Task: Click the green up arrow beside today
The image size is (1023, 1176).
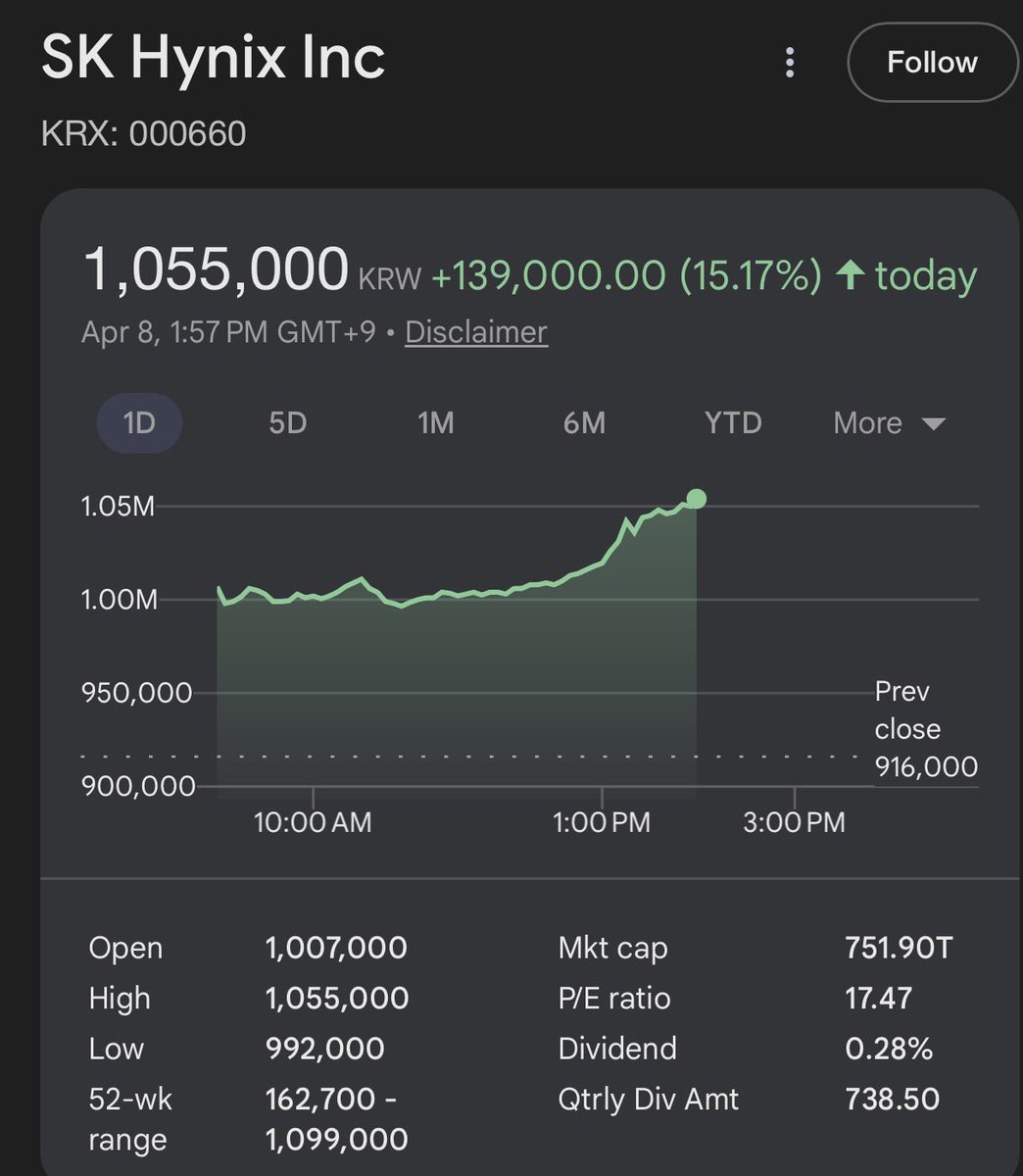Action: [x=849, y=275]
